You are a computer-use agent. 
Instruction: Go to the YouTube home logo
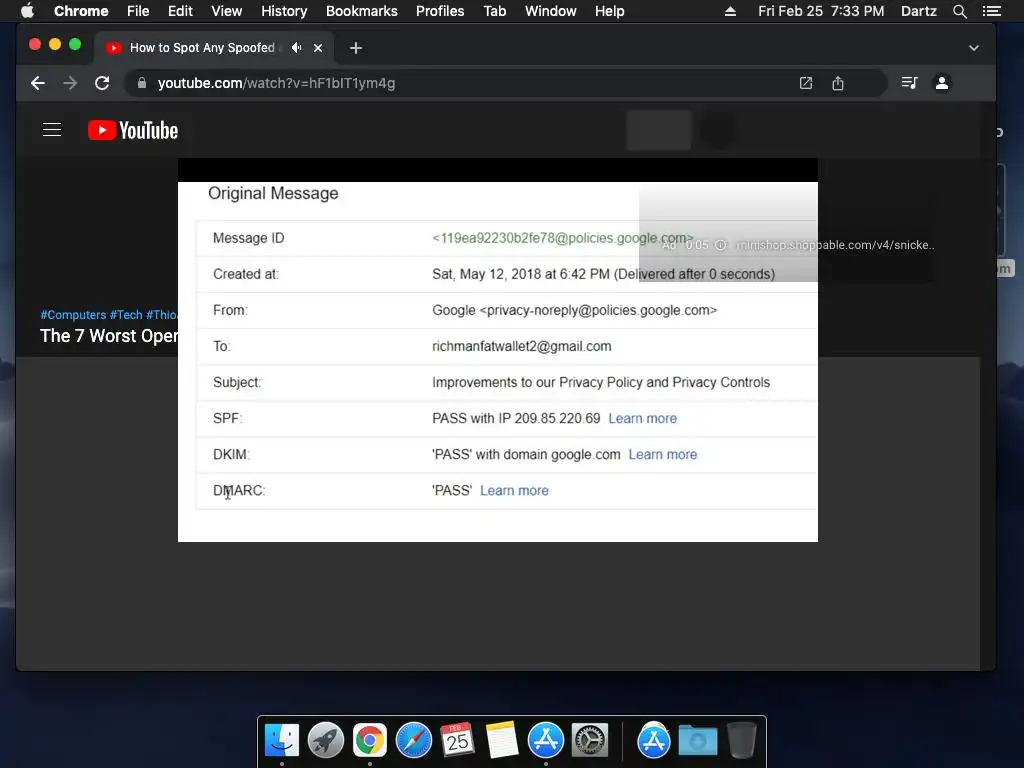pyautogui.click(x=133, y=130)
